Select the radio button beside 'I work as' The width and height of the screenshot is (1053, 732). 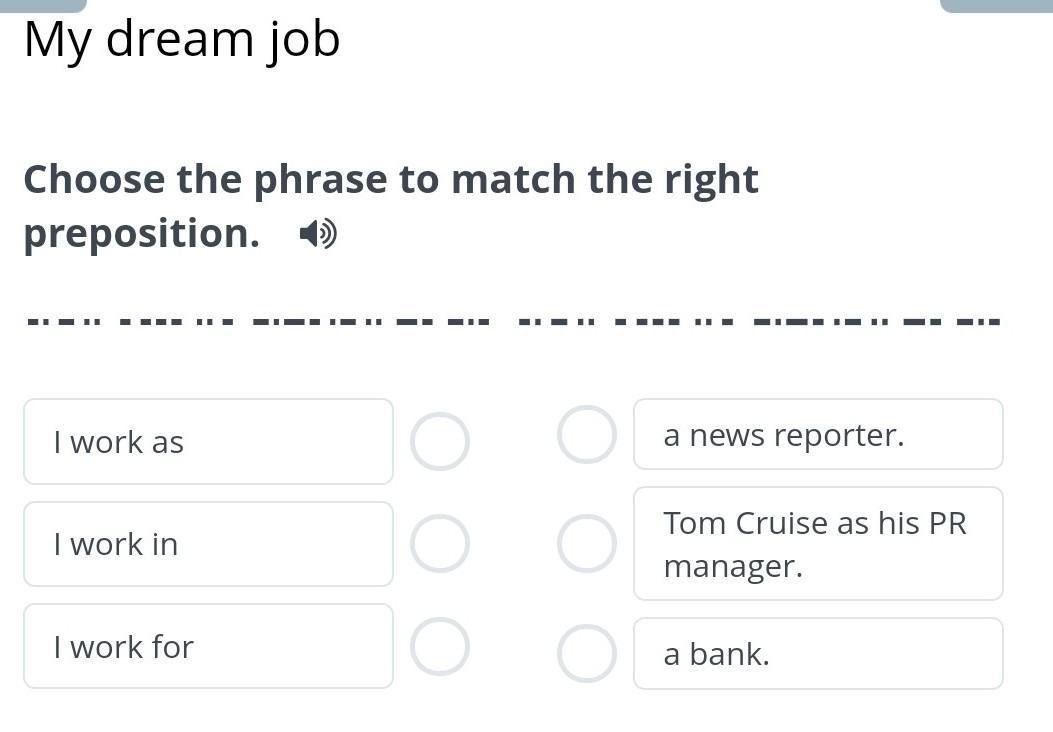click(440, 441)
